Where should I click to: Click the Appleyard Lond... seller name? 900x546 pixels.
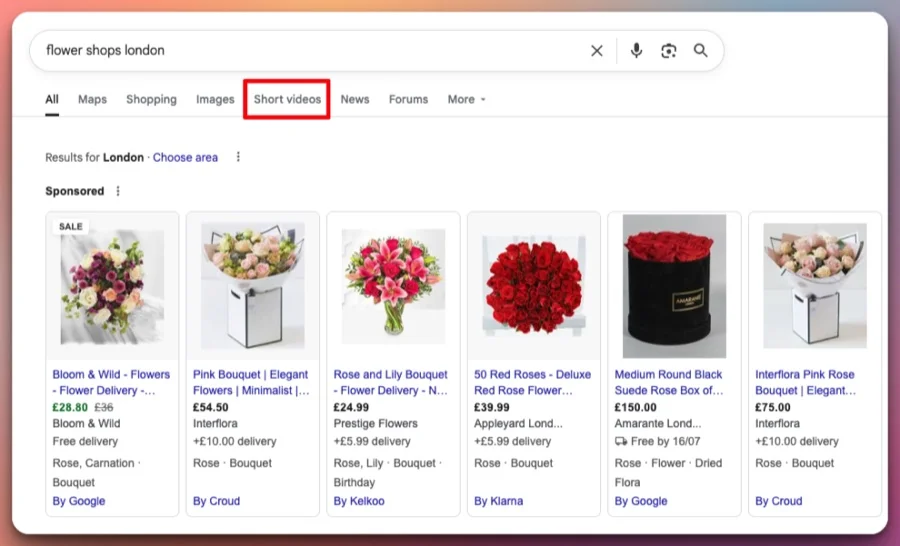click(x=518, y=424)
